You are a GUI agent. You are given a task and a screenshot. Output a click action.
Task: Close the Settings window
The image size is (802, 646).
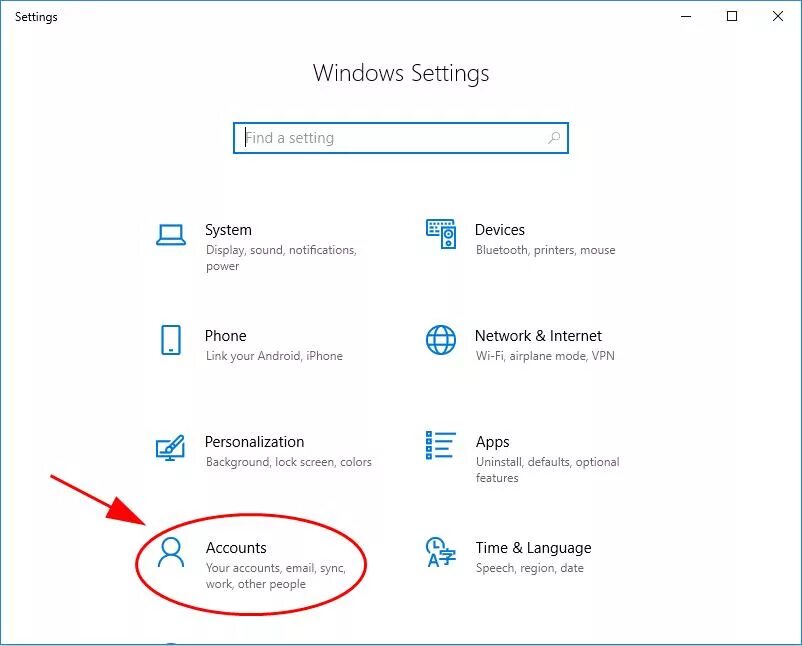click(778, 16)
